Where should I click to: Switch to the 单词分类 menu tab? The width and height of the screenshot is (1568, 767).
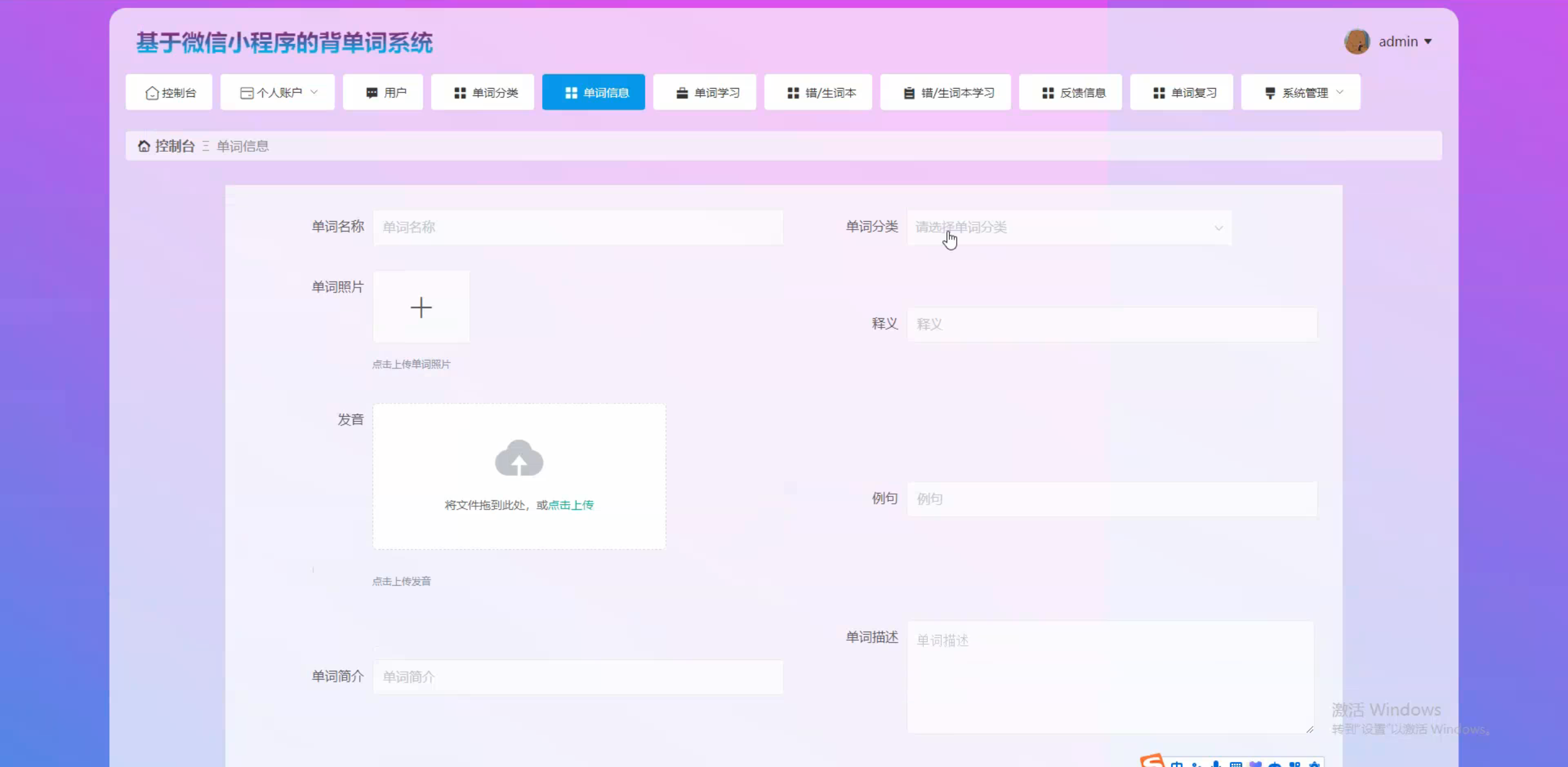click(x=483, y=92)
